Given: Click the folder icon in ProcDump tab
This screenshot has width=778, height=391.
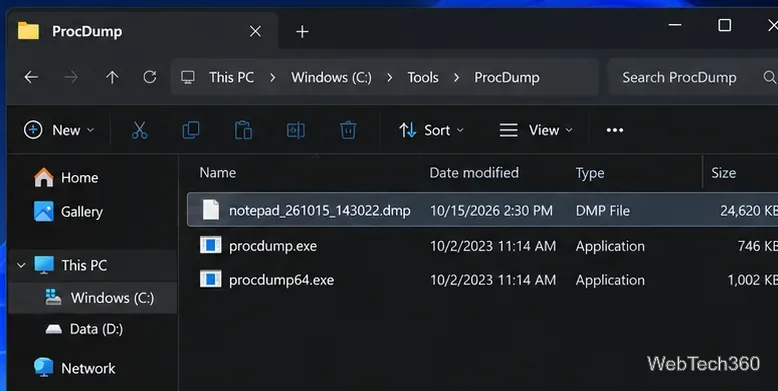Looking at the screenshot, I should [x=28, y=31].
